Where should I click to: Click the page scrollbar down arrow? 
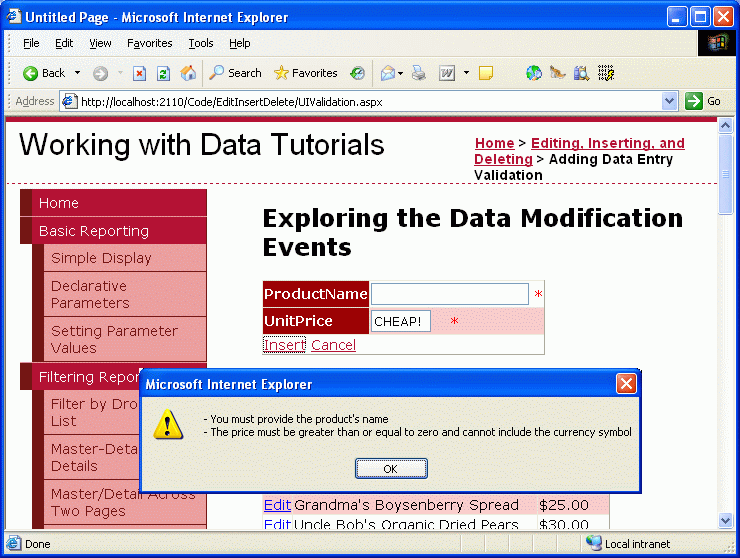point(725,521)
